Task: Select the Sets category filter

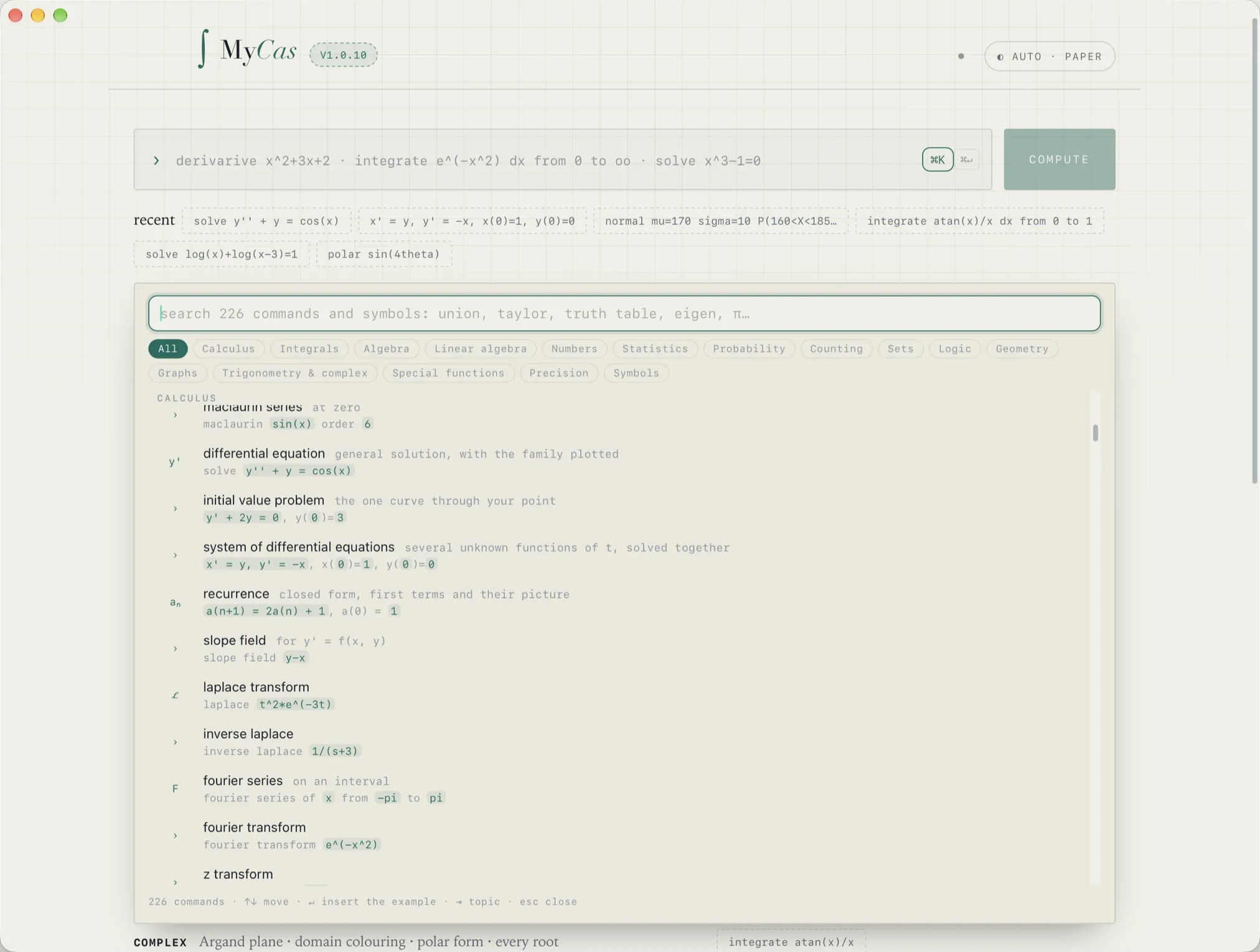Action: click(900, 349)
